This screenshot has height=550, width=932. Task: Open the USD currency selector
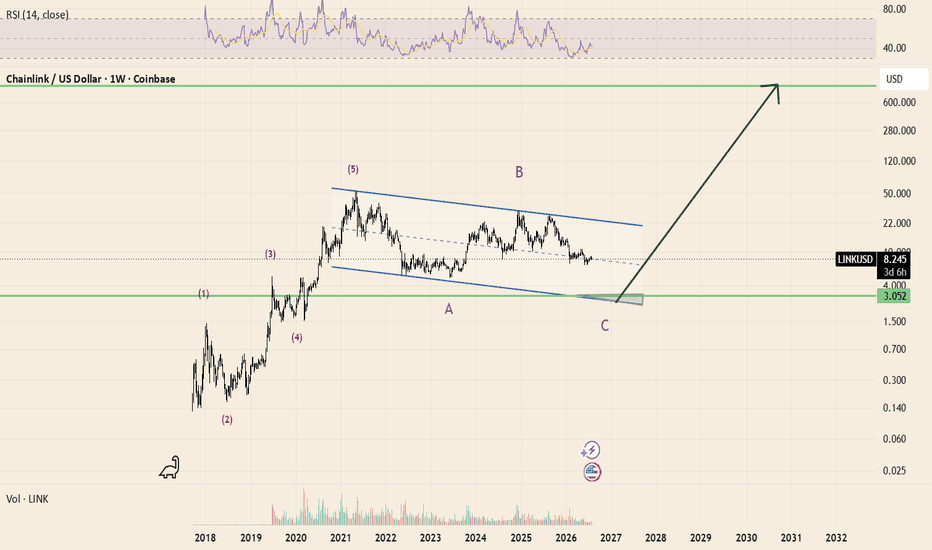[903, 79]
